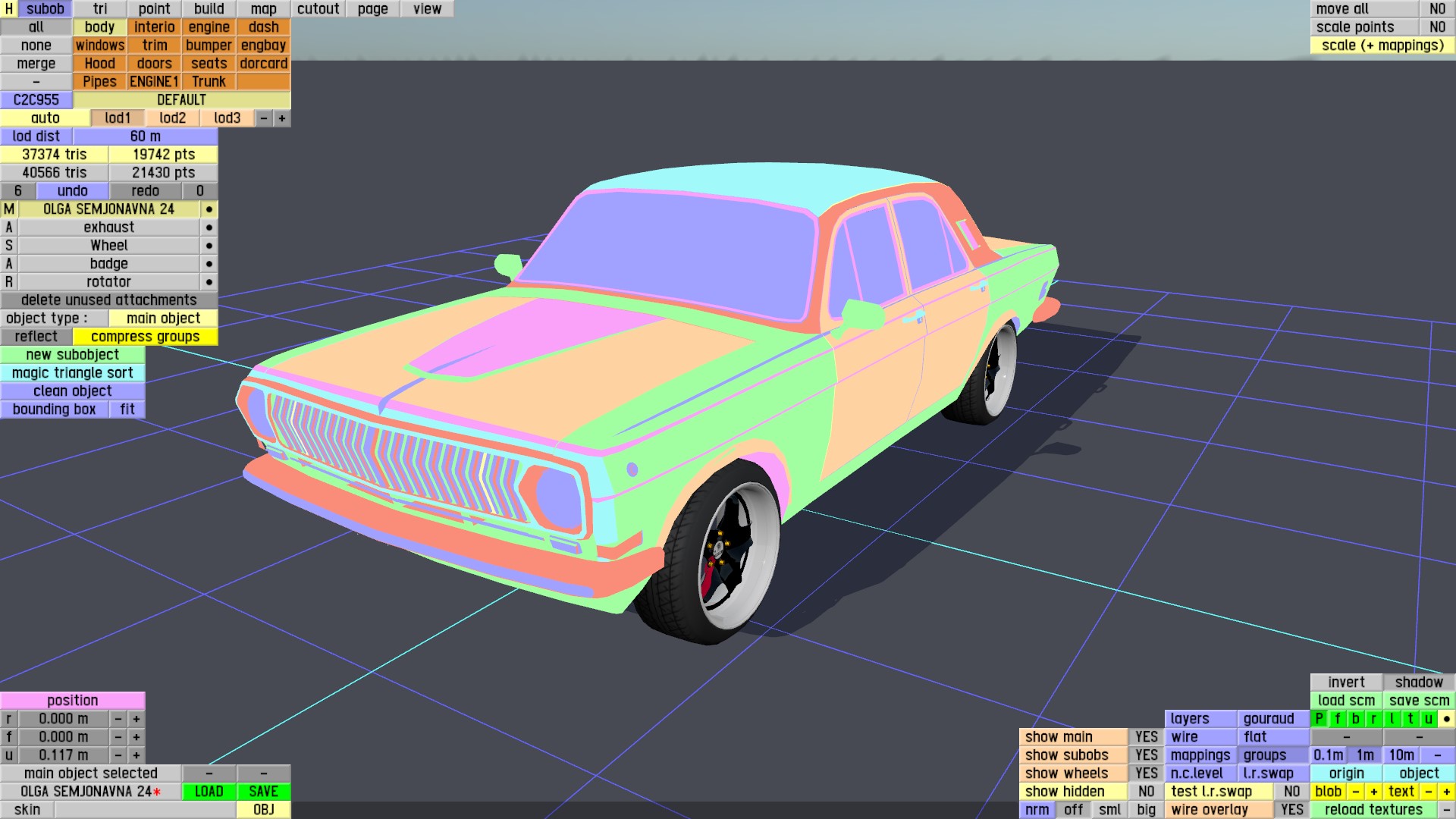Viewport: 1456px width, 819px height.
Task: Toggle show hidden NO value
Action: tap(1146, 792)
